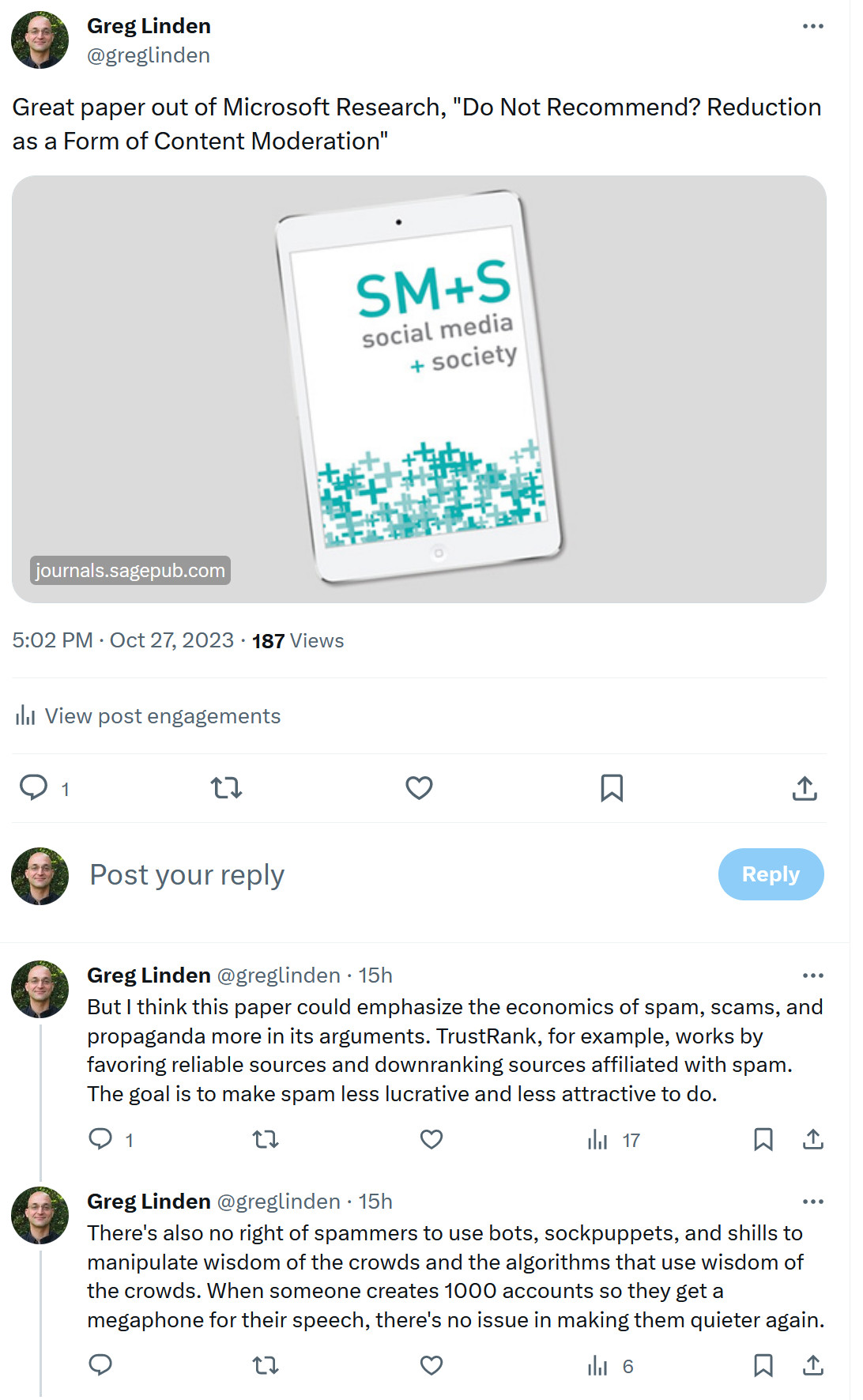Repost the main post about content moderation
The height and width of the screenshot is (1400, 863).
click(x=226, y=788)
